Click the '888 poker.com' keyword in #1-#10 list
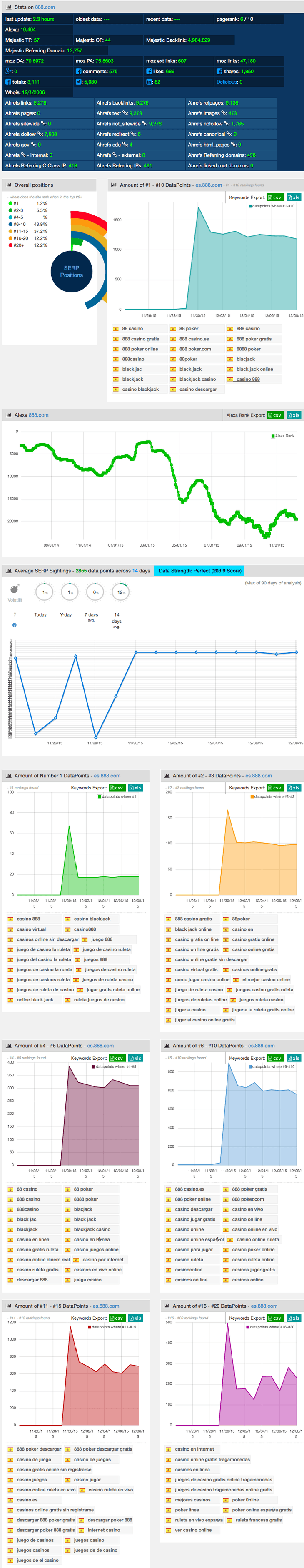Viewport: 304px width, 1568px height. point(195,349)
